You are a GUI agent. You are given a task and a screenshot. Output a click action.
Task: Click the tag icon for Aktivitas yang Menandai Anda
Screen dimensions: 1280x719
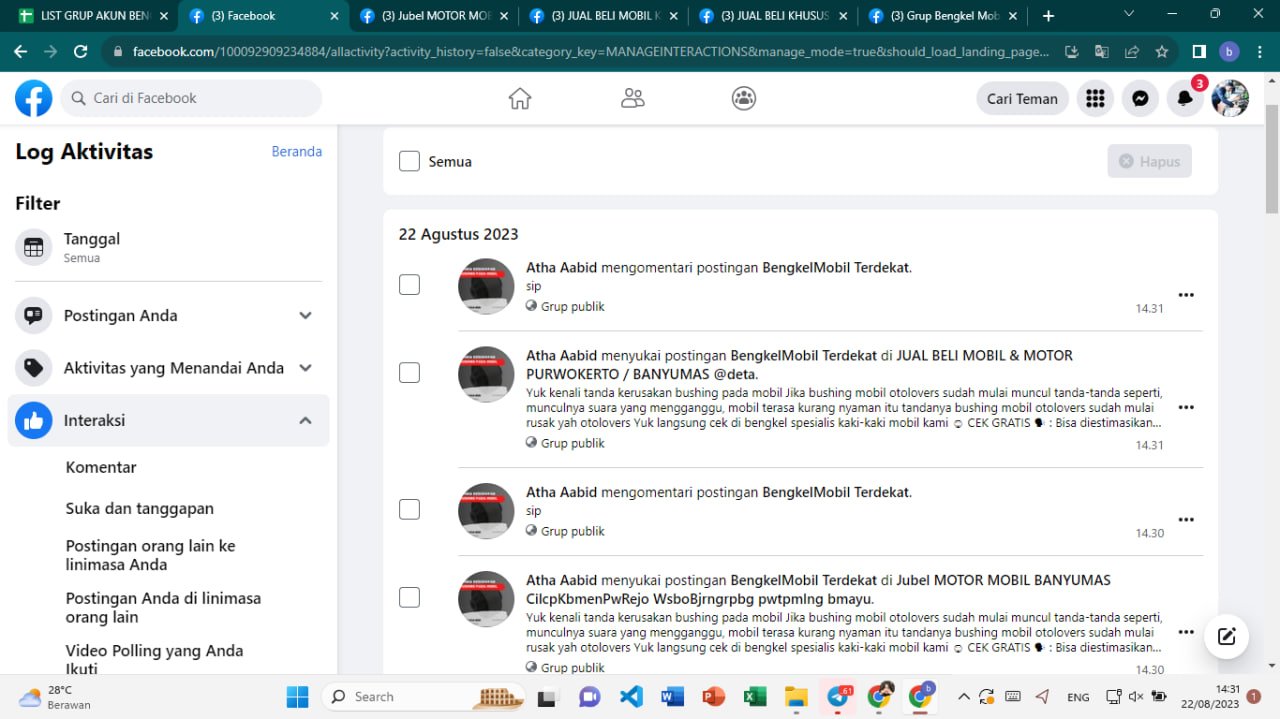[x=34, y=368]
